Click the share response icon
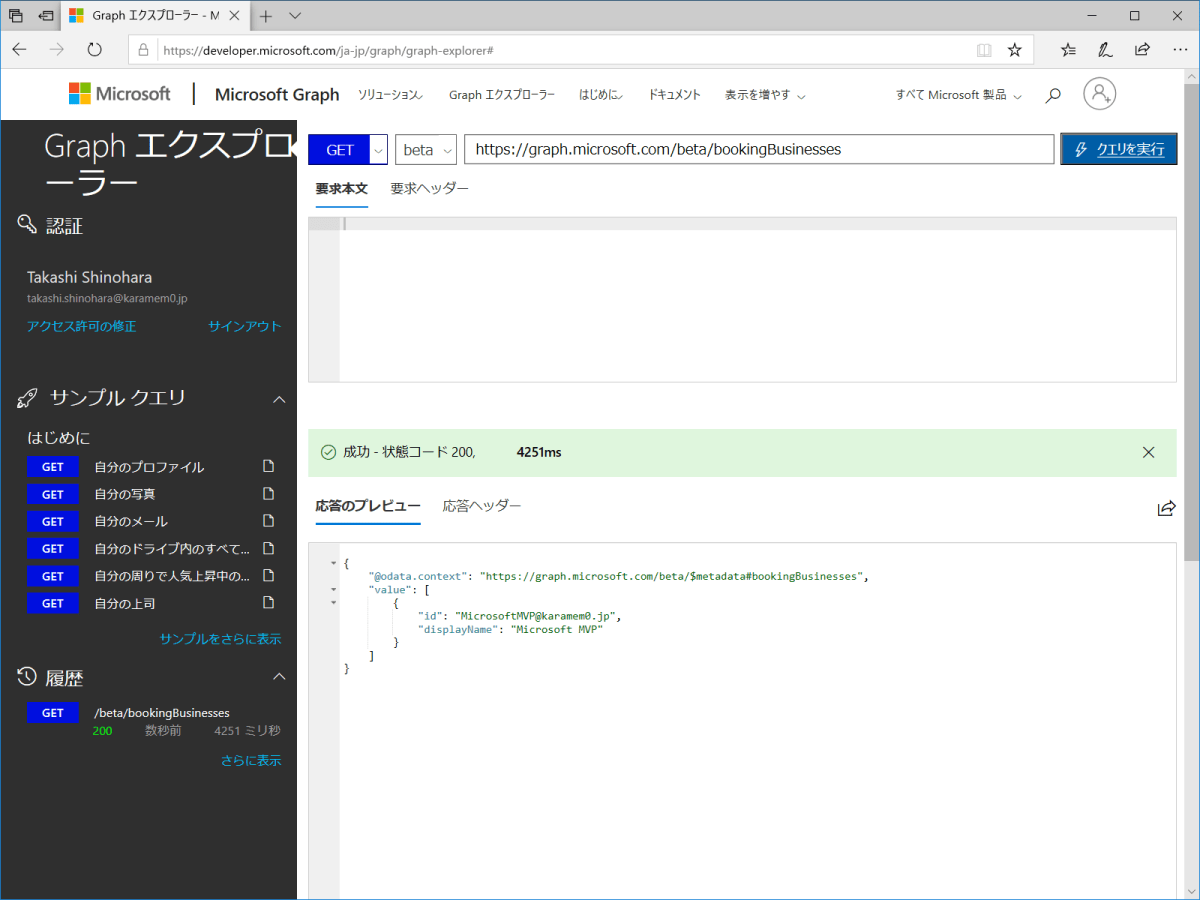This screenshot has width=1200, height=900. point(1166,509)
